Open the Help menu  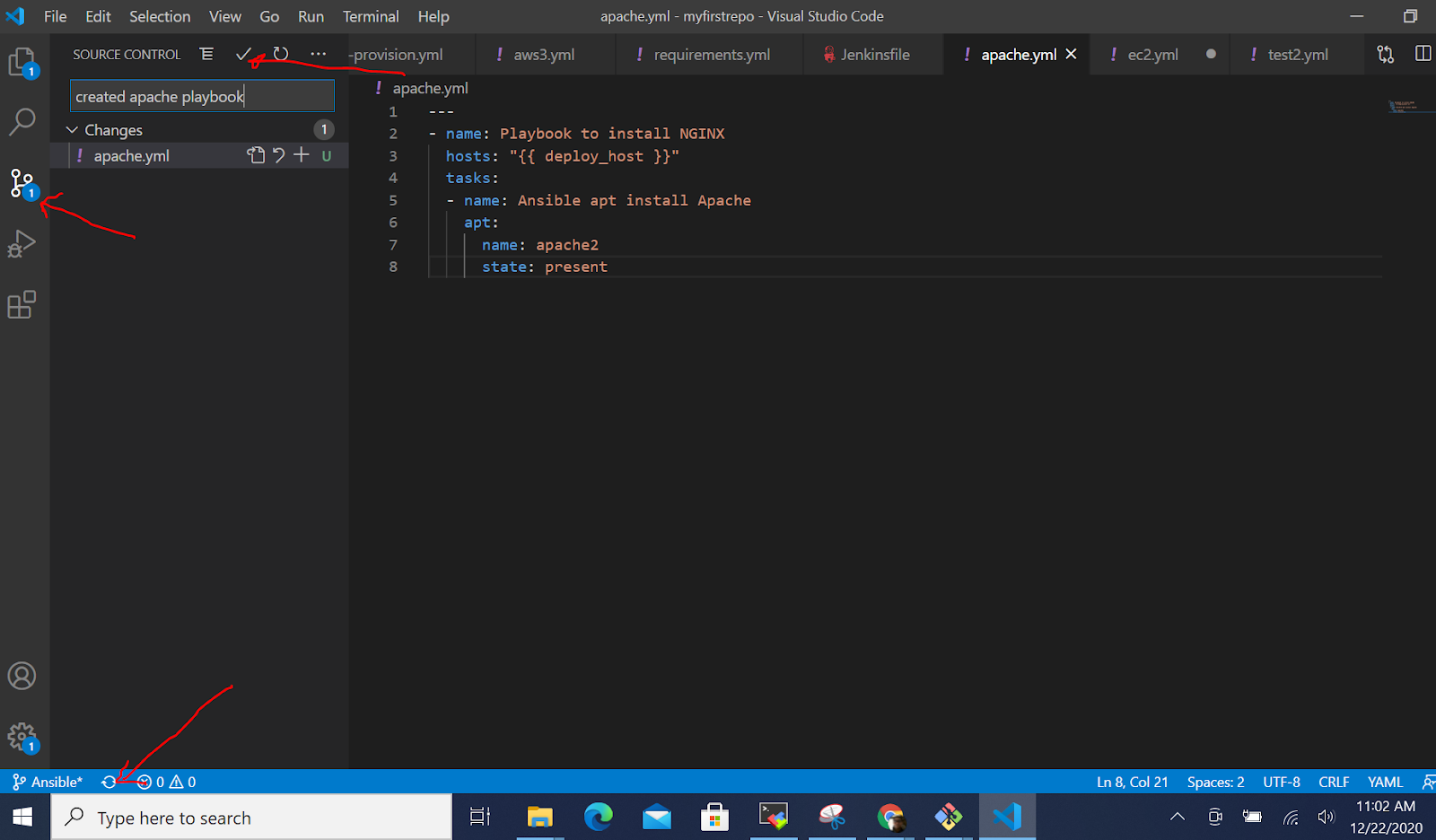click(433, 16)
